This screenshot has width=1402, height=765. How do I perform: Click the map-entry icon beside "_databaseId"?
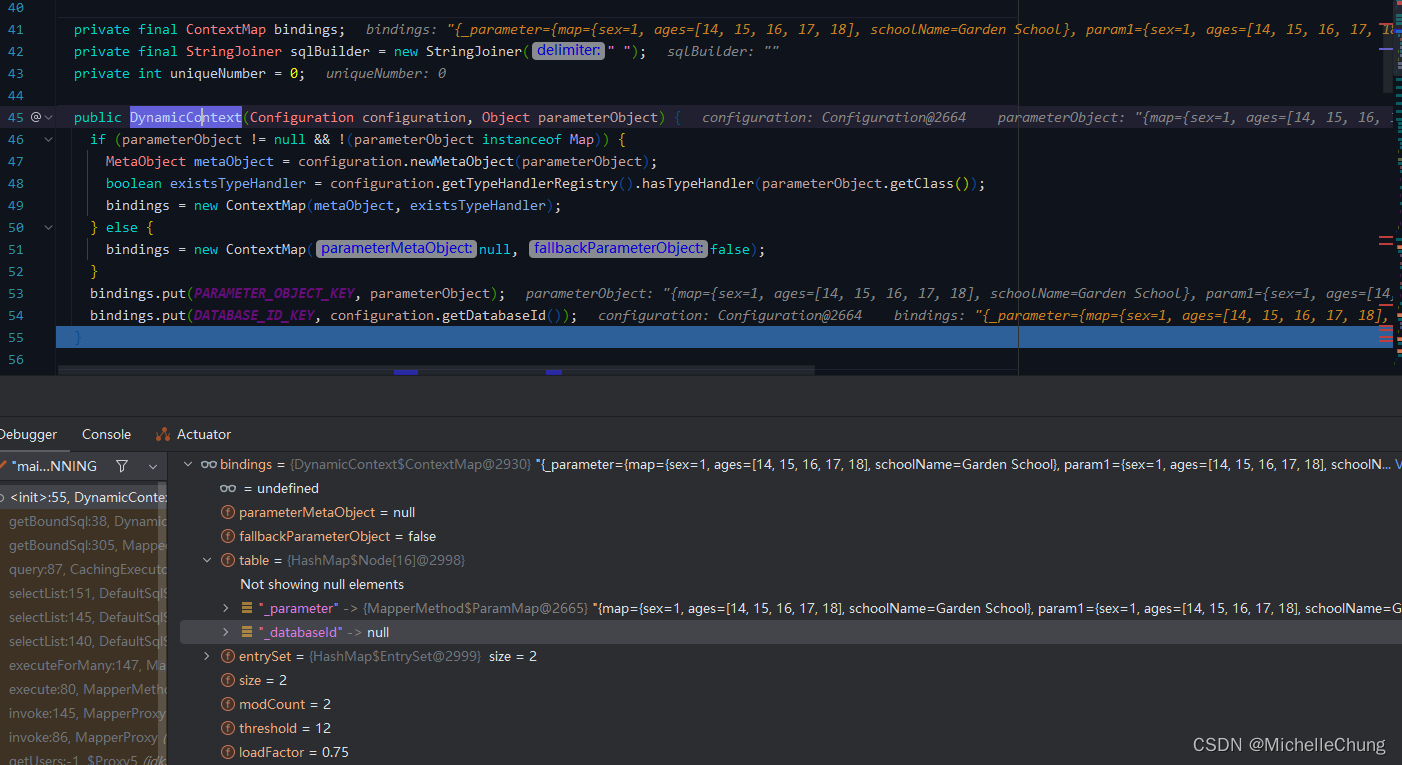click(247, 632)
